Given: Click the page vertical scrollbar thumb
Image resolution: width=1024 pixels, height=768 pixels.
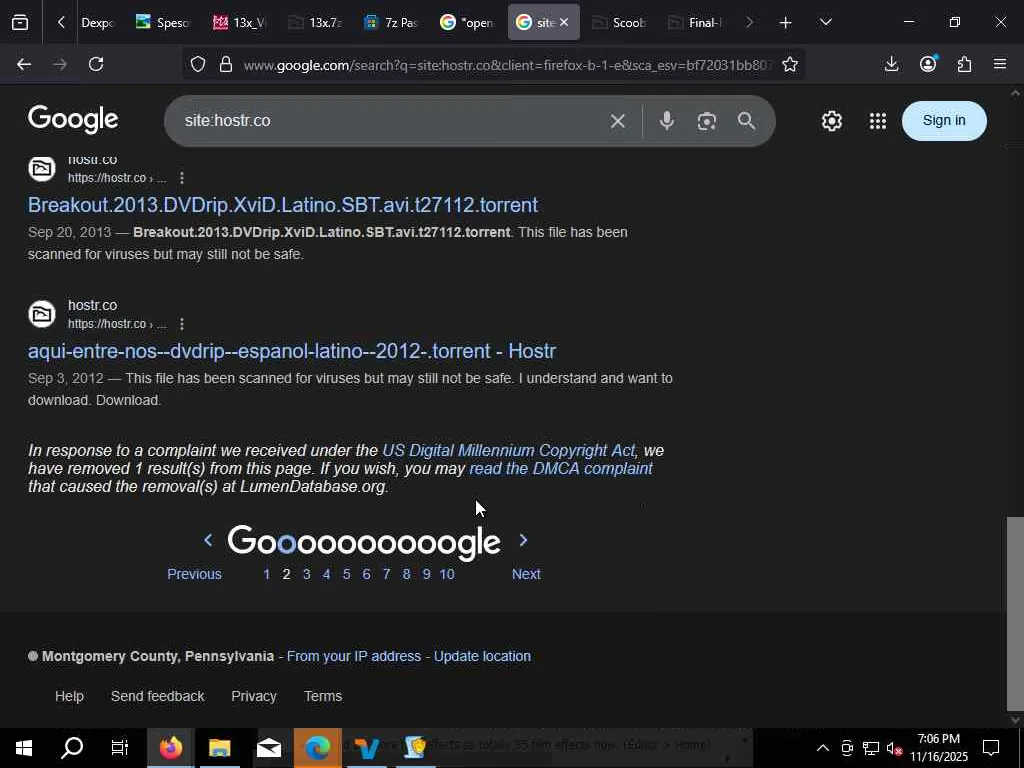Looking at the screenshot, I should [1014, 613].
